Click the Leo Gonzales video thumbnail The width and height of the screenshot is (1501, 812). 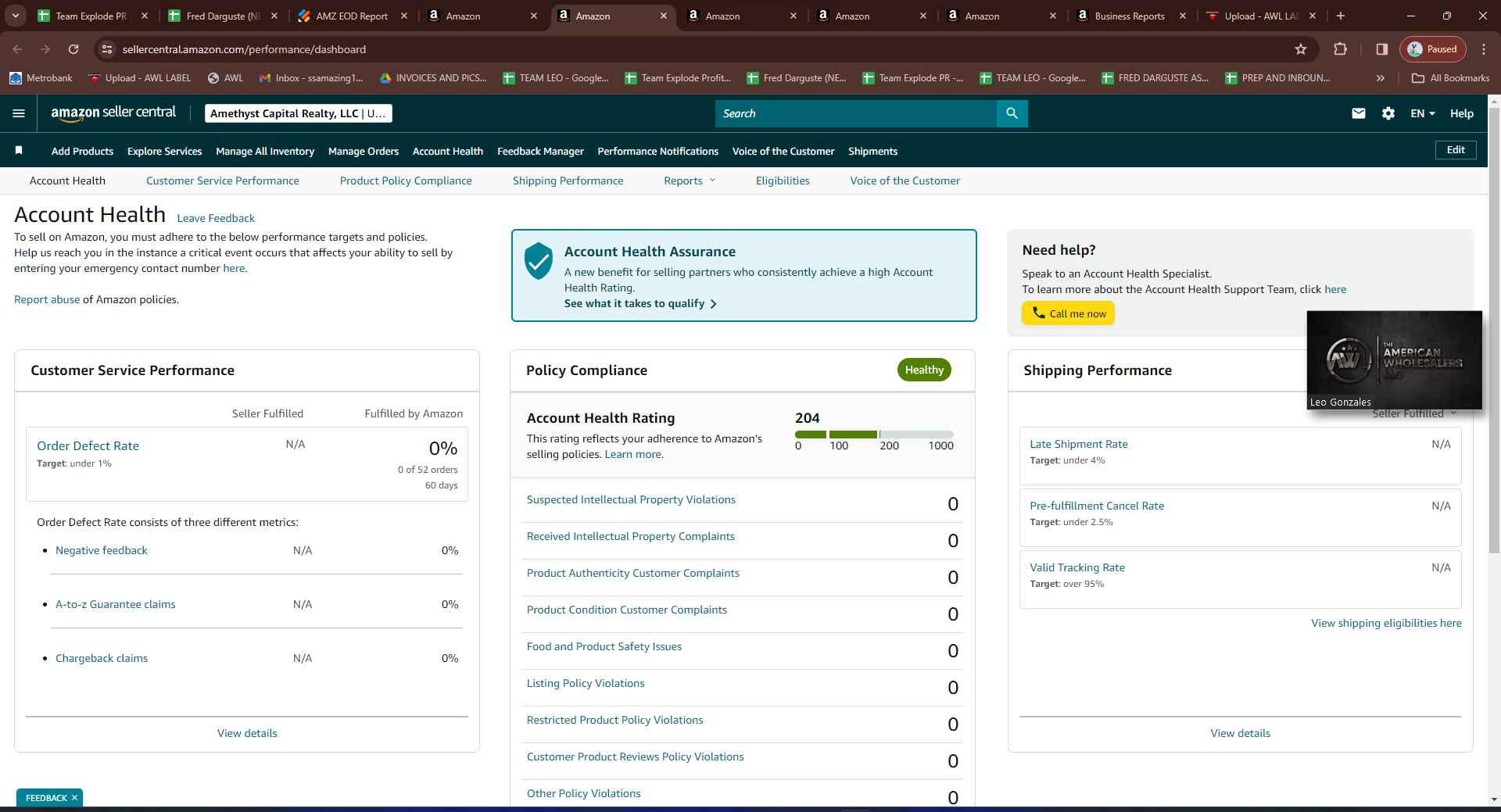click(1395, 360)
